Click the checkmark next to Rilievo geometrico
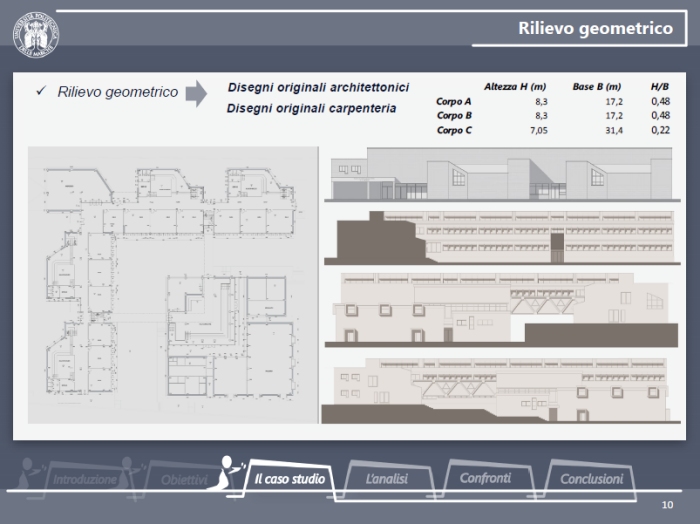700x524 pixels. [x=41, y=91]
